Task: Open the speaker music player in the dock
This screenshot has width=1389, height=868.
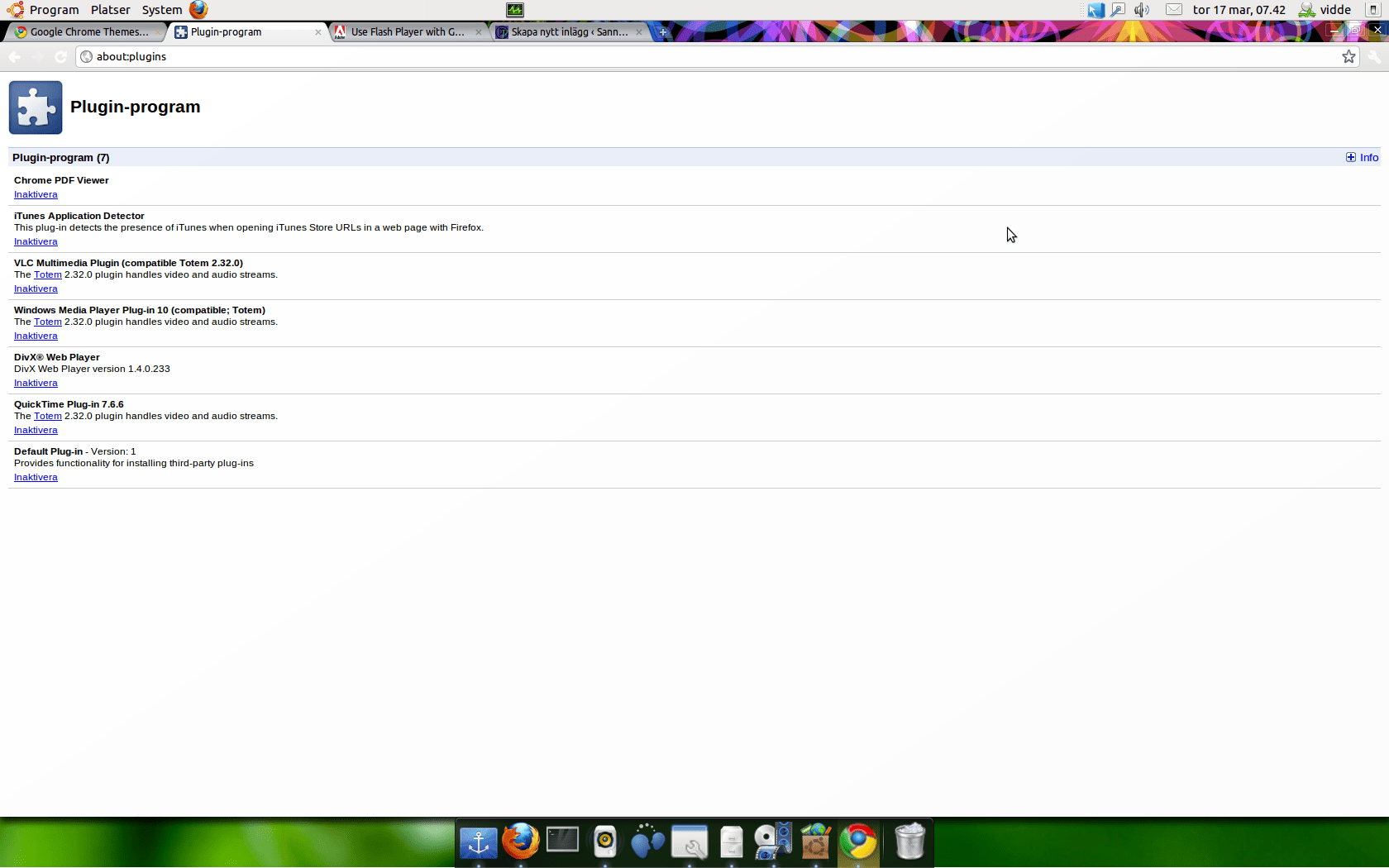Action: coord(605,842)
